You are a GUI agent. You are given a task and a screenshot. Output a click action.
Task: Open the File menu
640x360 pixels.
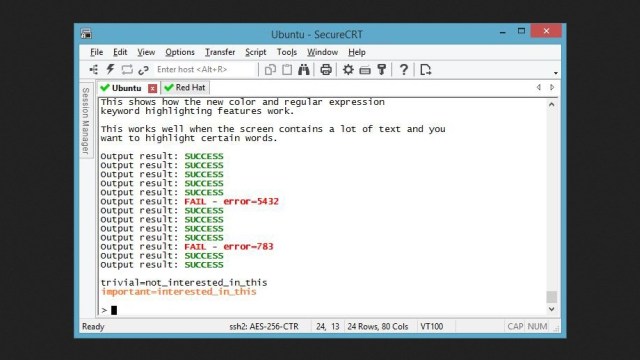[x=96, y=52]
